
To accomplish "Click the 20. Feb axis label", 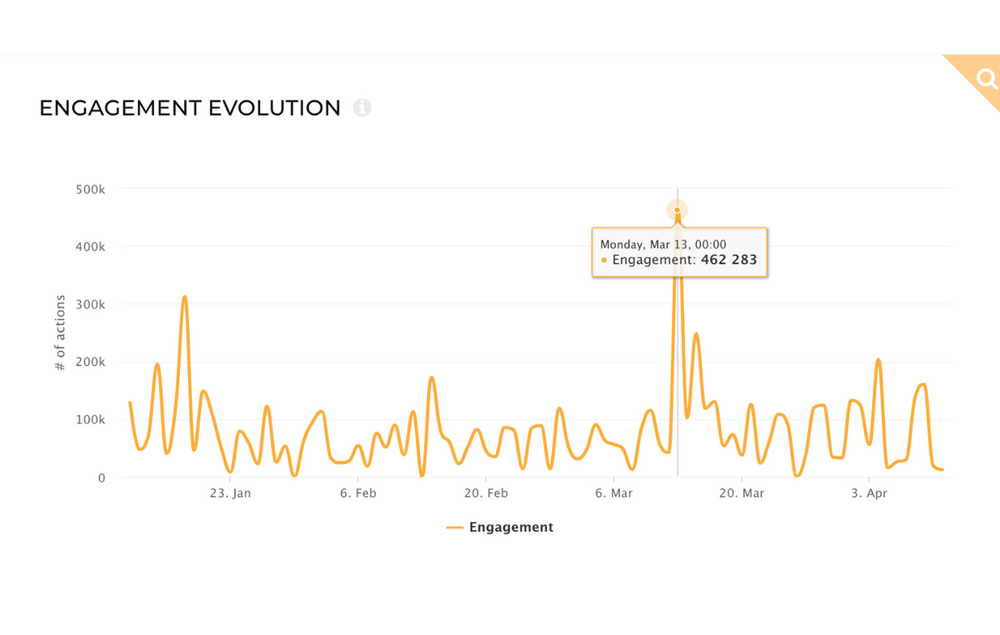I will (x=486, y=493).
